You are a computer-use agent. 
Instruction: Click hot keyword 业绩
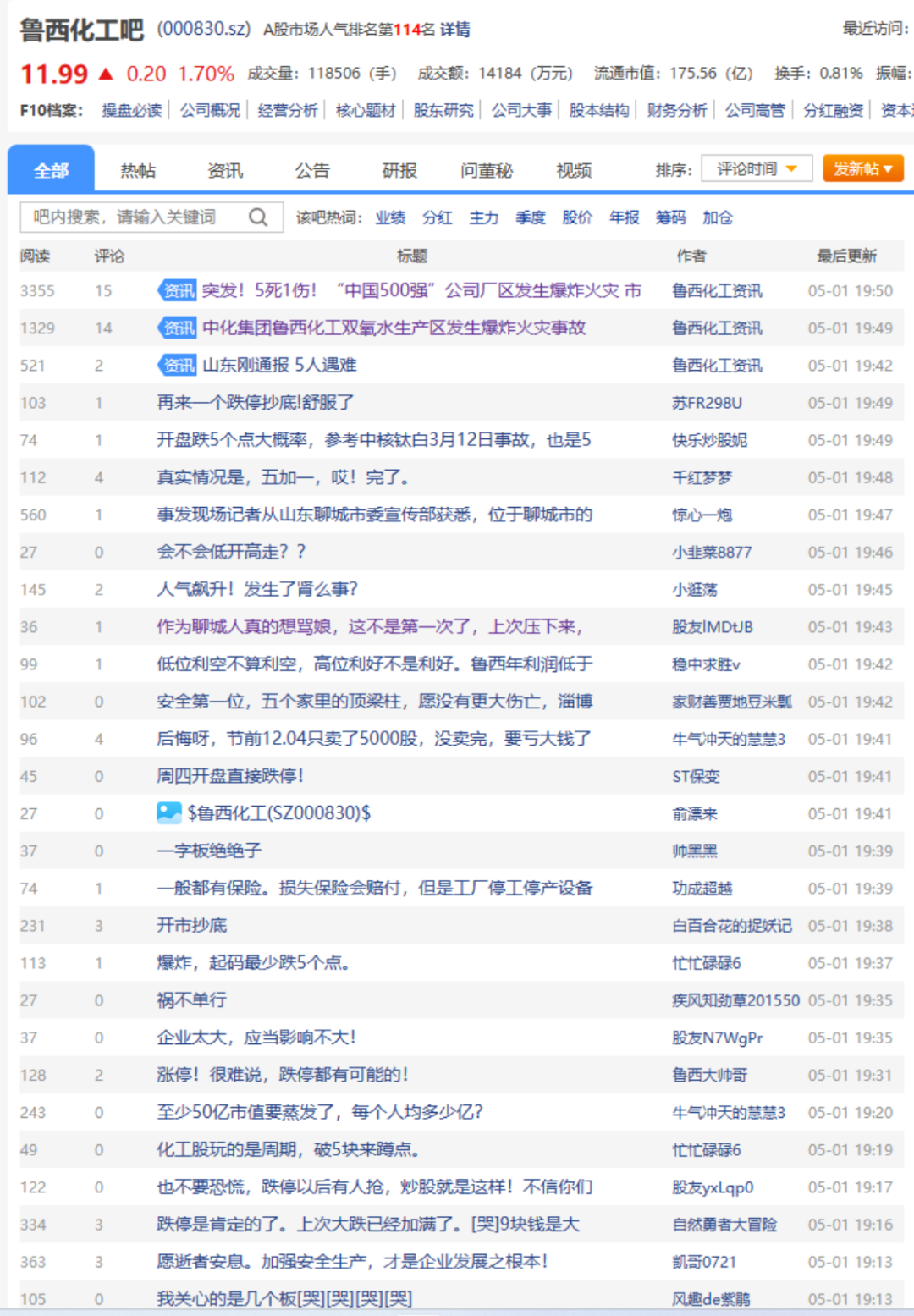pyautogui.click(x=390, y=217)
